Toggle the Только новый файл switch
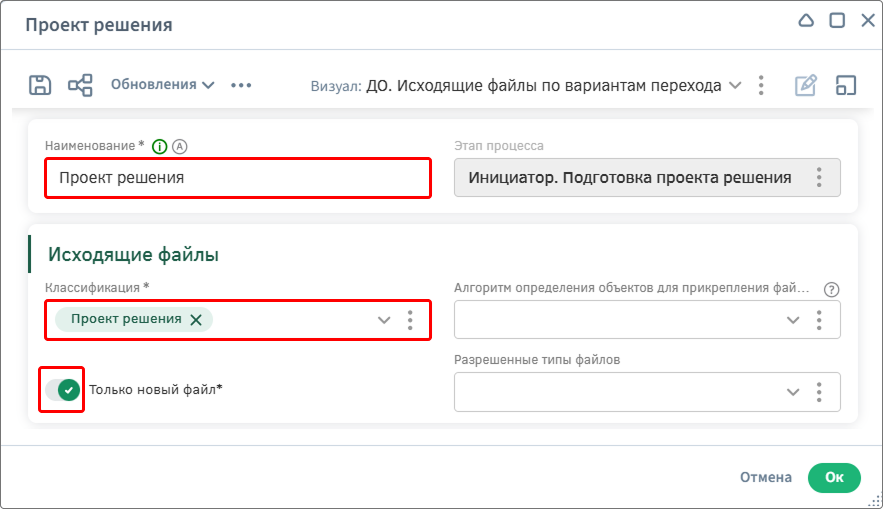 61,390
